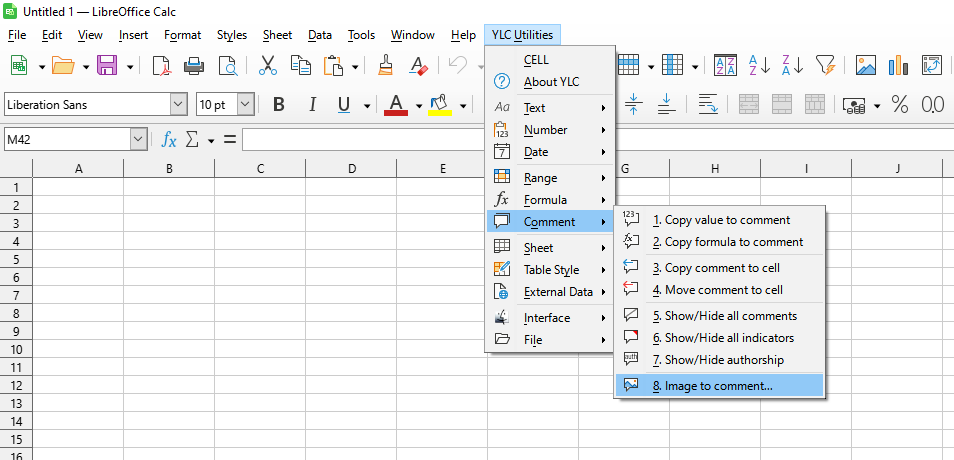954x460 pixels.
Task: Open the font size dropdown
Action: tap(245, 105)
